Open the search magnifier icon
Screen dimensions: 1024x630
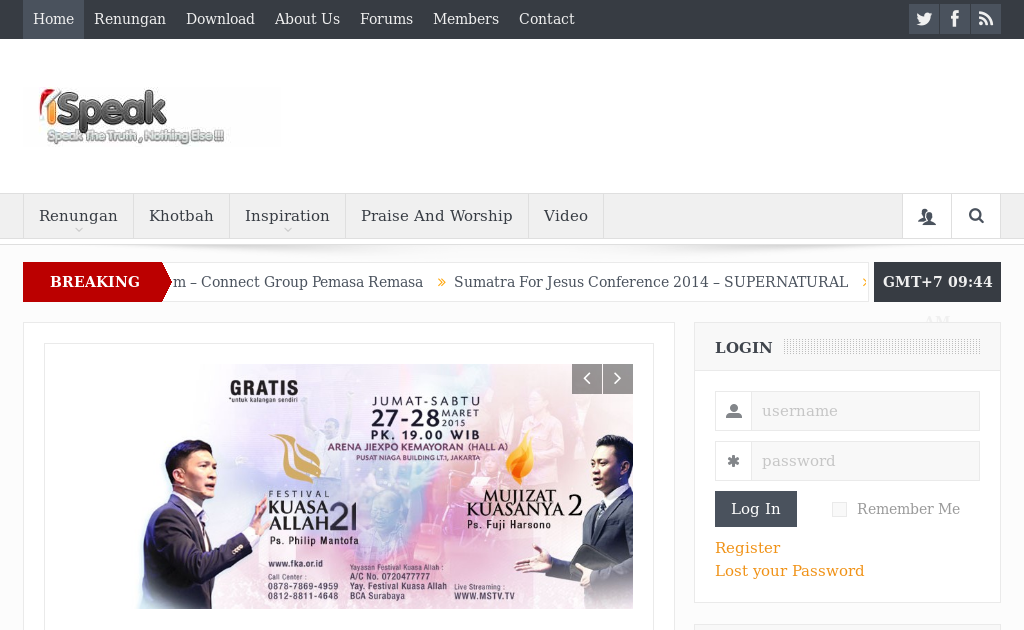pyautogui.click(x=976, y=216)
